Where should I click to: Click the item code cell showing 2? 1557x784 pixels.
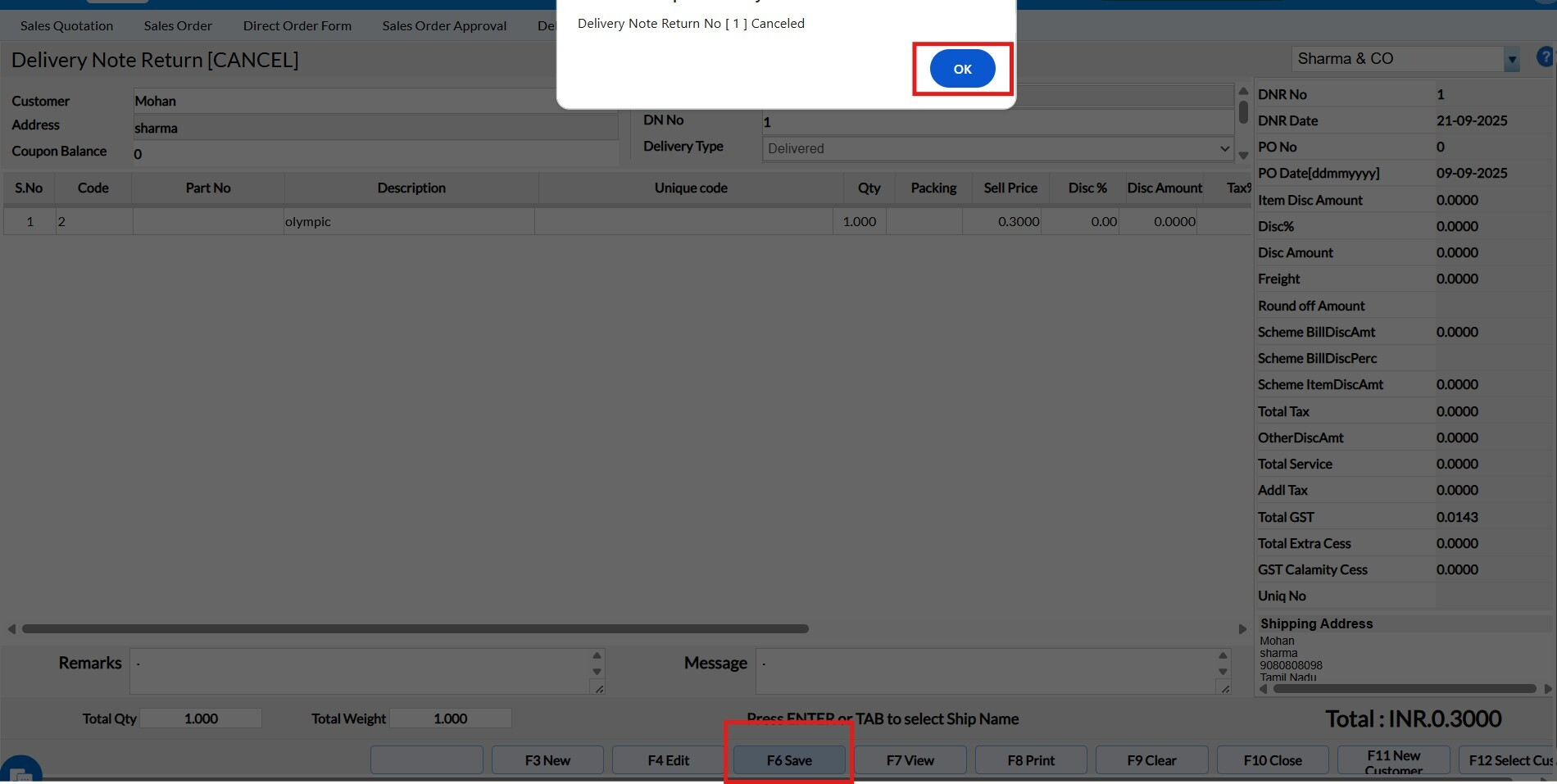click(94, 221)
